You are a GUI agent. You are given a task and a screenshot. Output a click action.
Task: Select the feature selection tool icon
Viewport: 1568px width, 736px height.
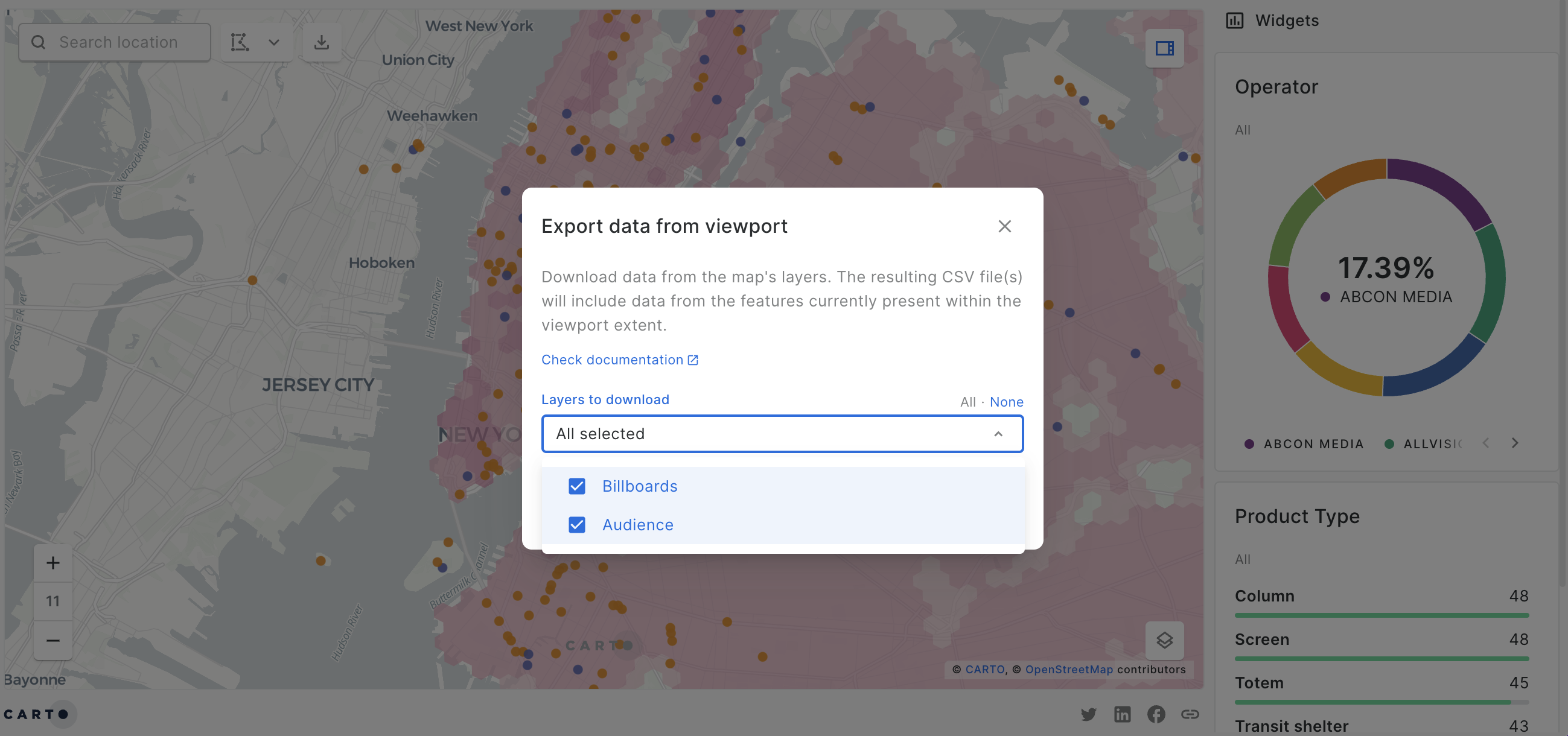240,42
